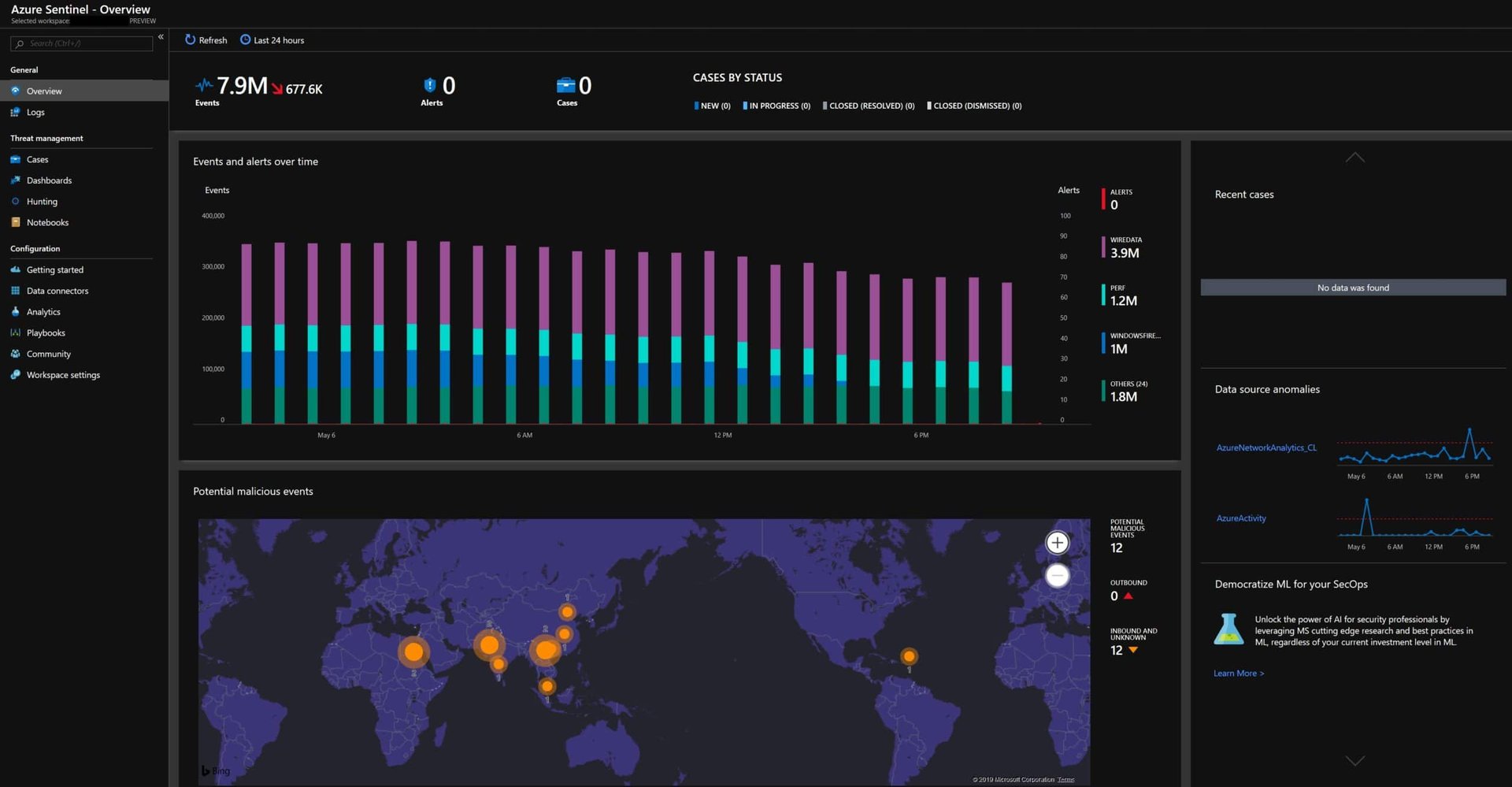Open the Dashboards panel
Image resolution: width=1512 pixels, height=787 pixels.
pyautogui.click(x=49, y=180)
